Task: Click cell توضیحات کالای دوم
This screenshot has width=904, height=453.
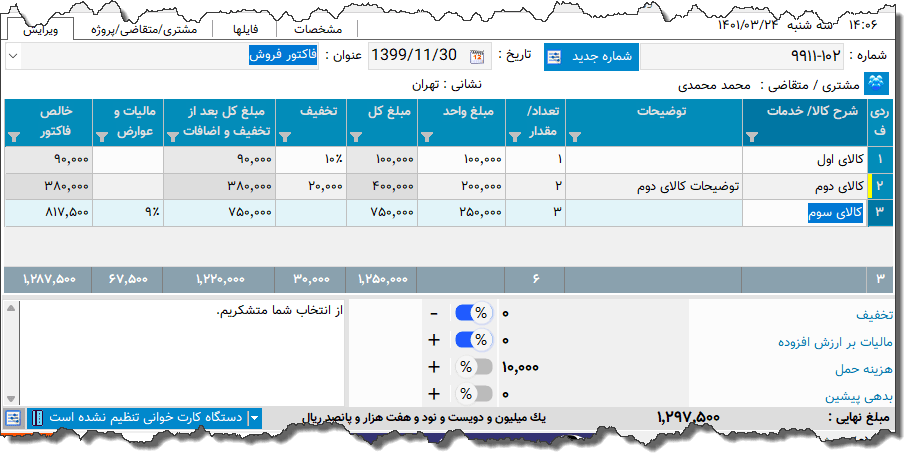Action: [x=654, y=186]
